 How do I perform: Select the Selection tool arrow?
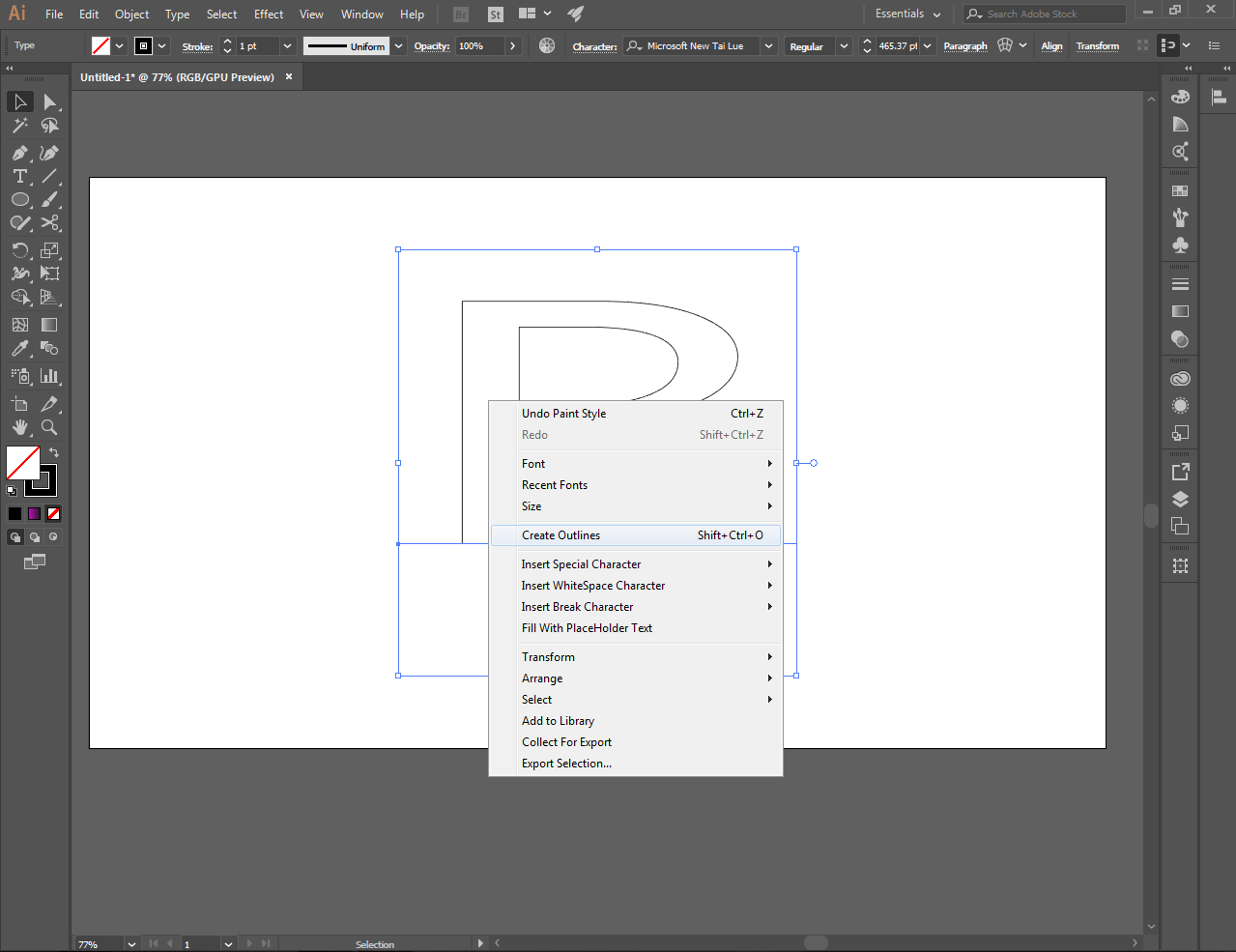[x=20, y=101]
